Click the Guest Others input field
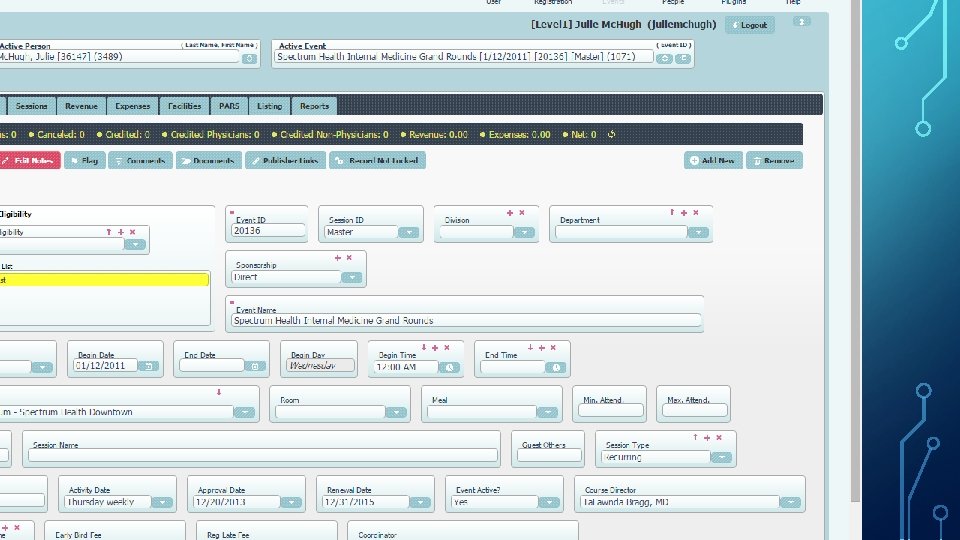 click(549, 456)
